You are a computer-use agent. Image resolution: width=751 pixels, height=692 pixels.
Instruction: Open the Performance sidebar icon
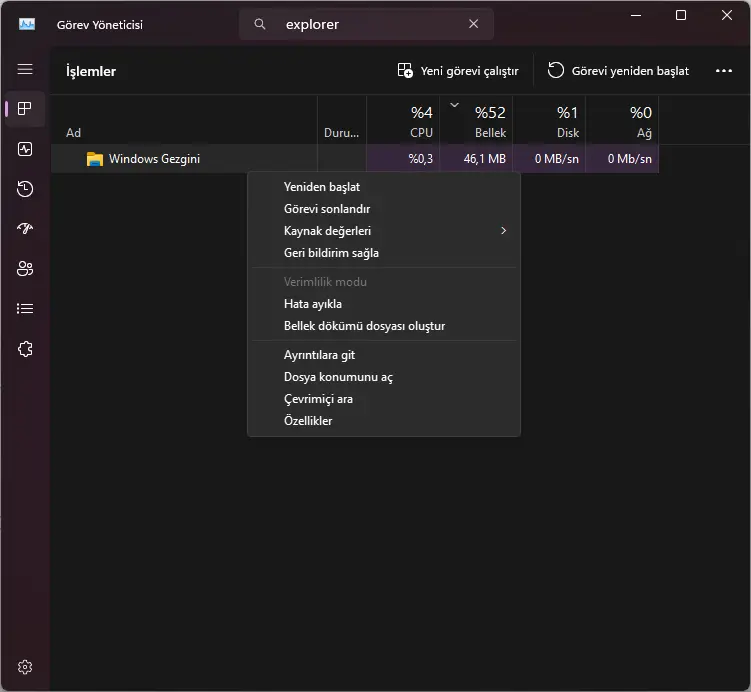click(25, 149)
